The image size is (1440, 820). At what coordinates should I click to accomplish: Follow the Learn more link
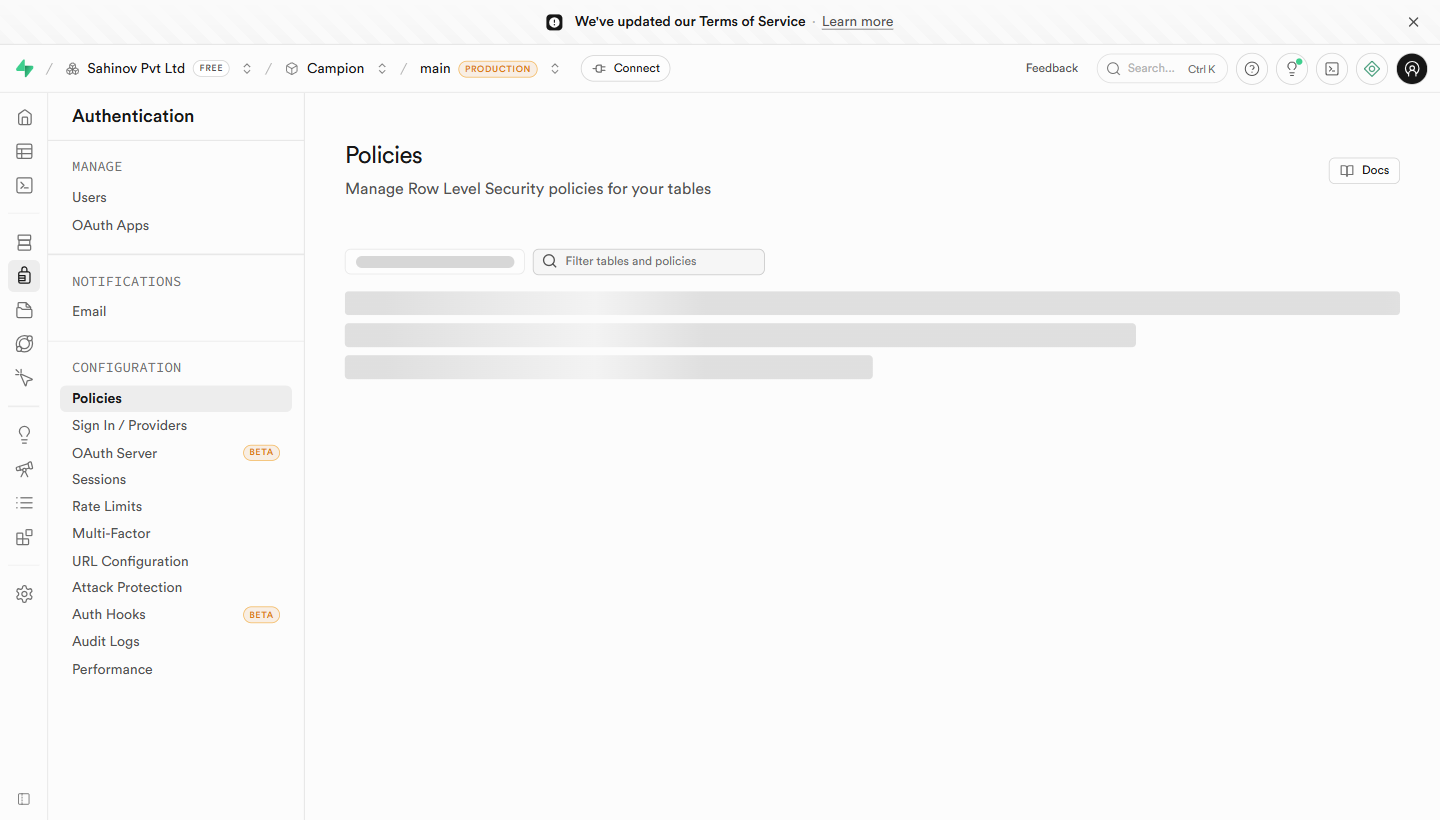pyautogui.click(x=857, y=22)
